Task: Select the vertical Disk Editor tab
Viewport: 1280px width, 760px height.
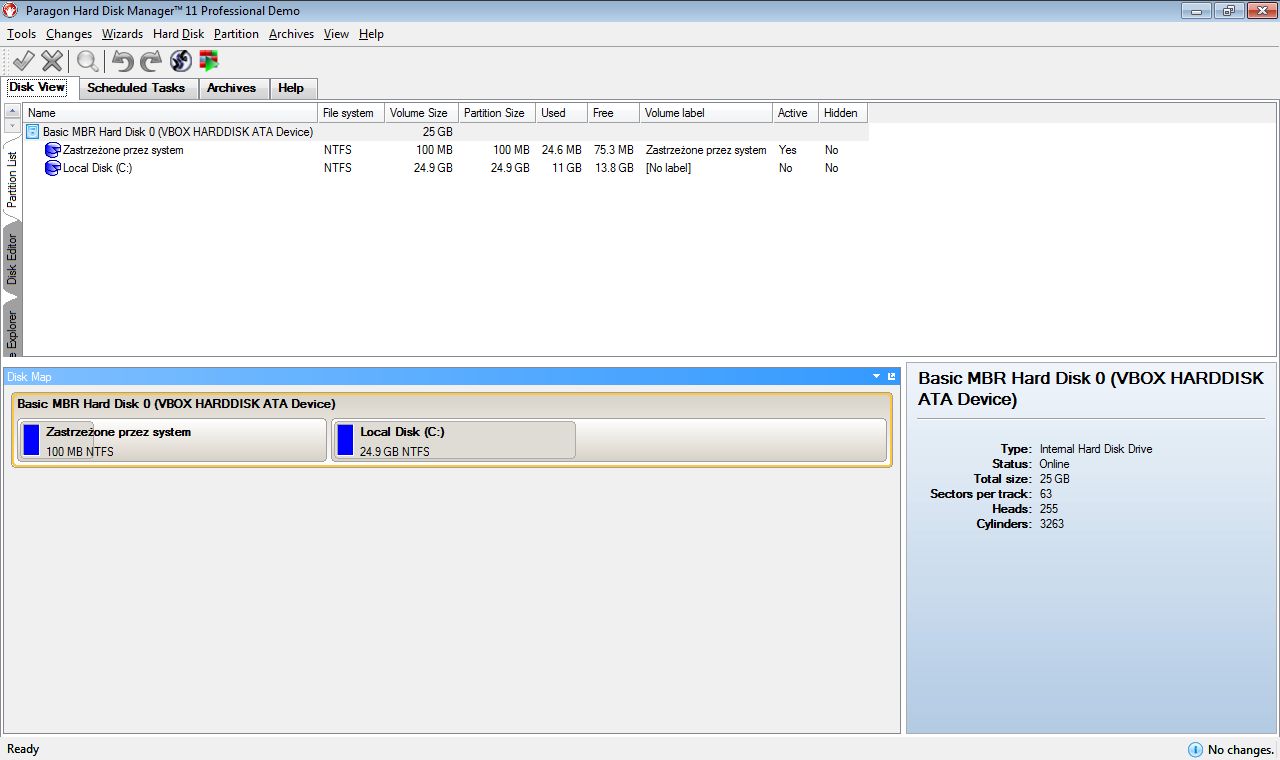Action: click(x=12, y=258)
